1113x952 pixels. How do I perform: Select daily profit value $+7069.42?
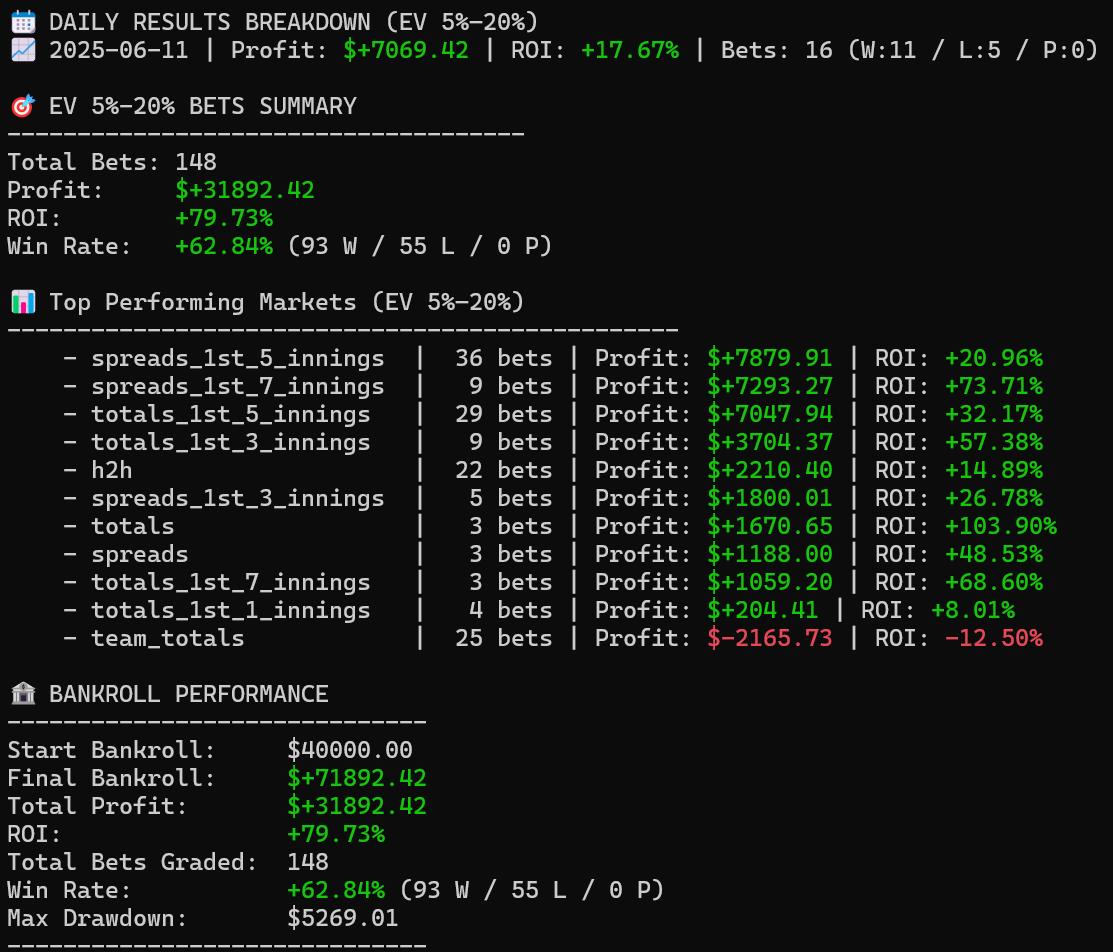[x=406, y=50]
